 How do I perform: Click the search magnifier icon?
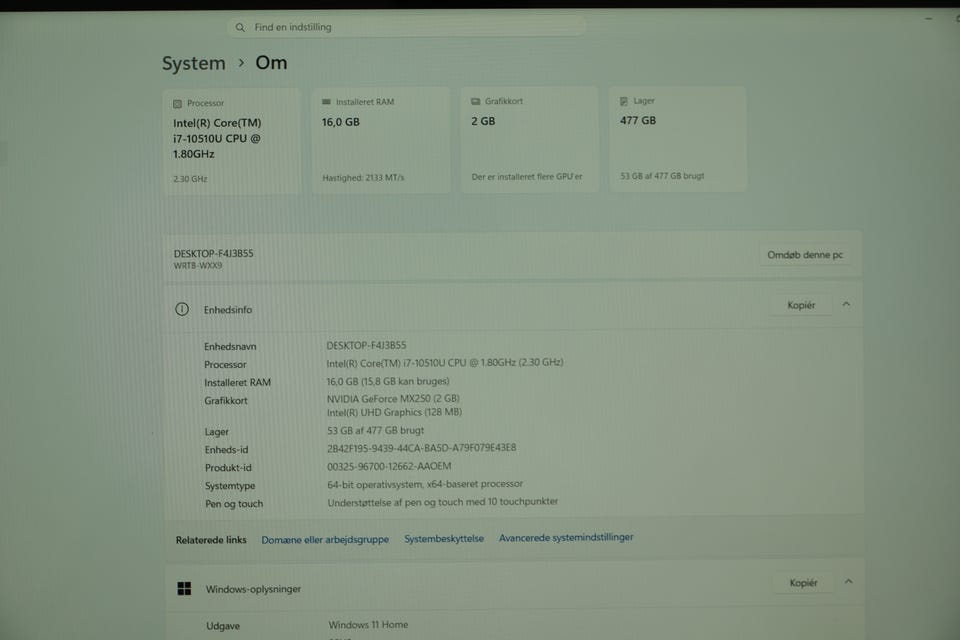[240, 28]
